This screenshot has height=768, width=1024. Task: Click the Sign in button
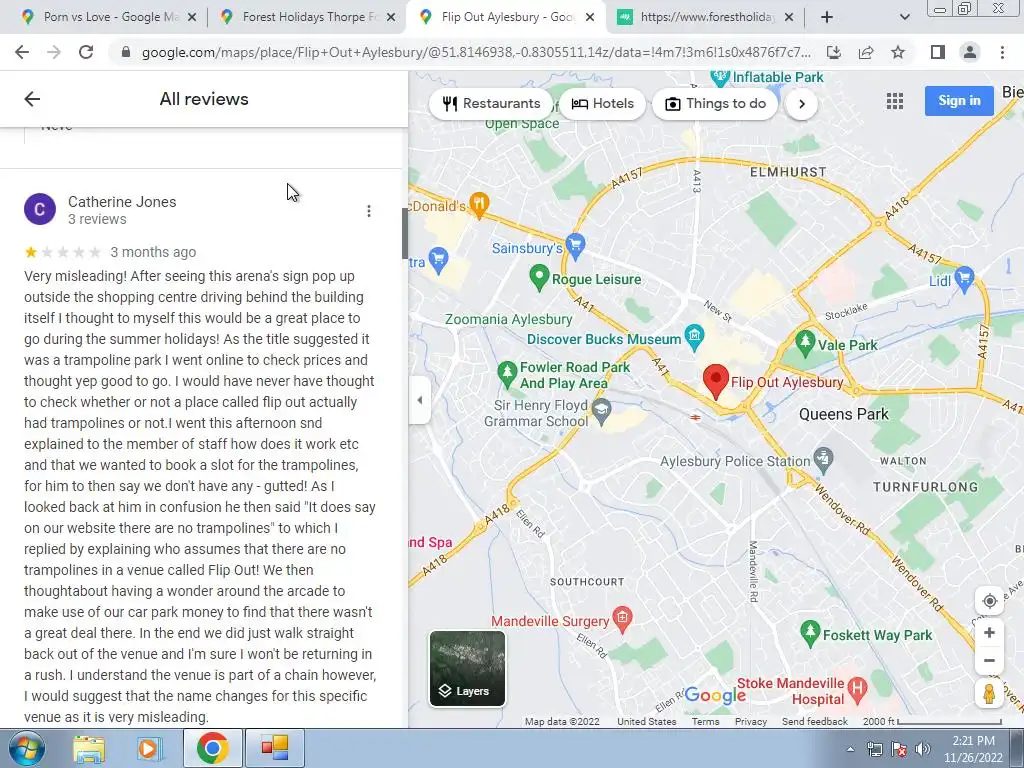click(x=959, y=101)
